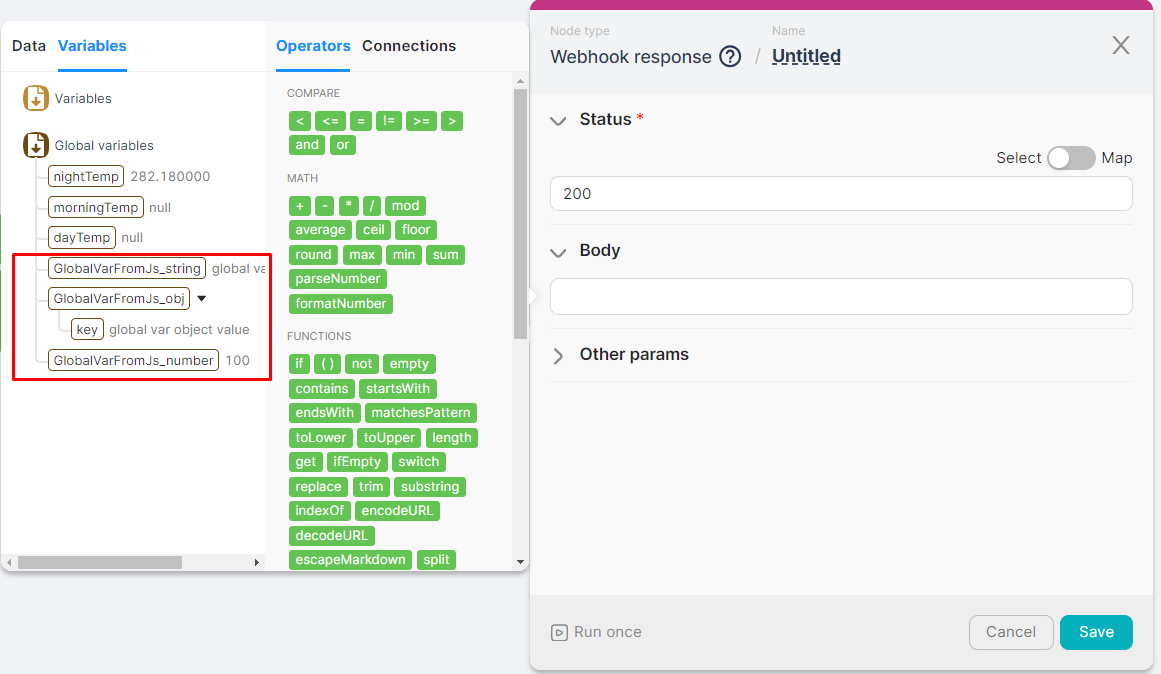Screen dimensions: 1161x674
Task: Collapse the Body section chevron
Action: 558,251
